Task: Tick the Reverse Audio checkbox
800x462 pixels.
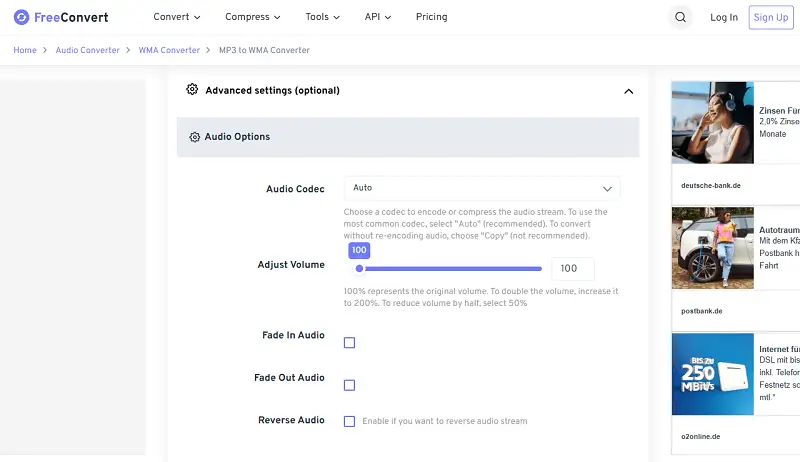Action: 349,421
